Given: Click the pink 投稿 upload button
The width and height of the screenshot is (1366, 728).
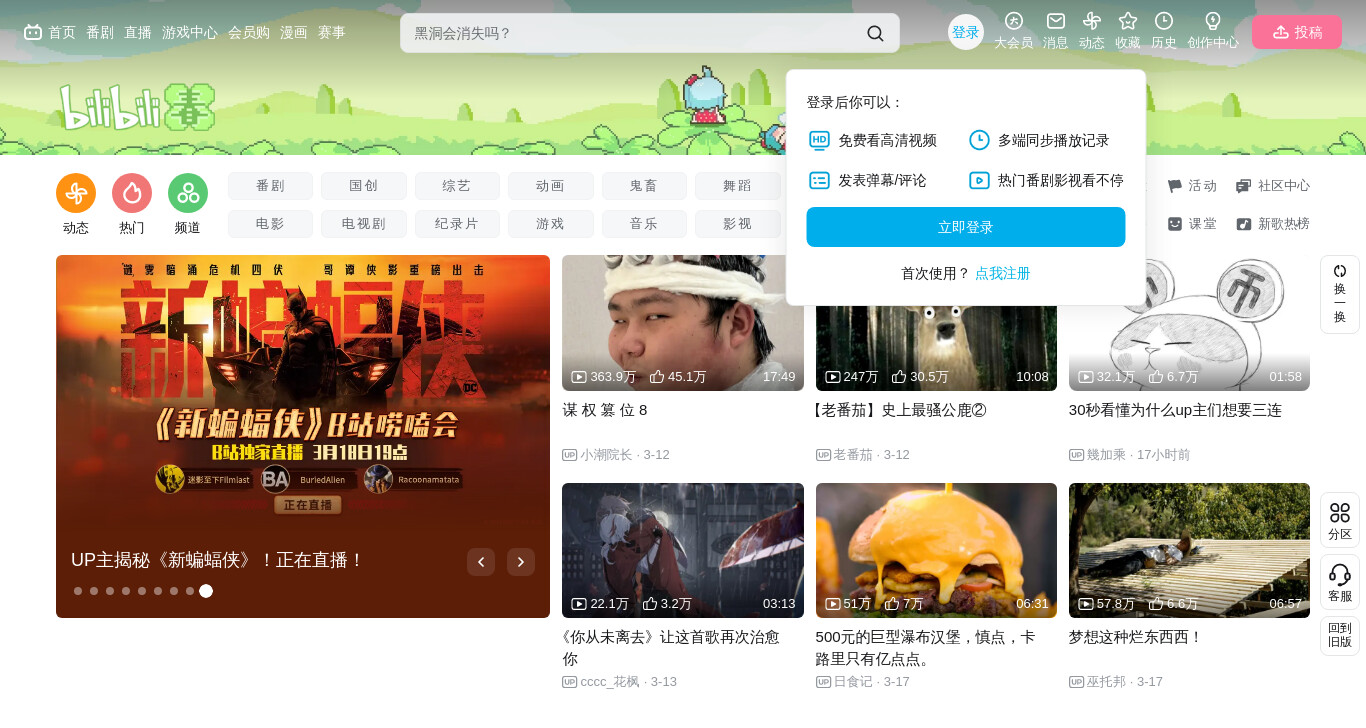Looking at the screenshot, I should coord(1297,32).
